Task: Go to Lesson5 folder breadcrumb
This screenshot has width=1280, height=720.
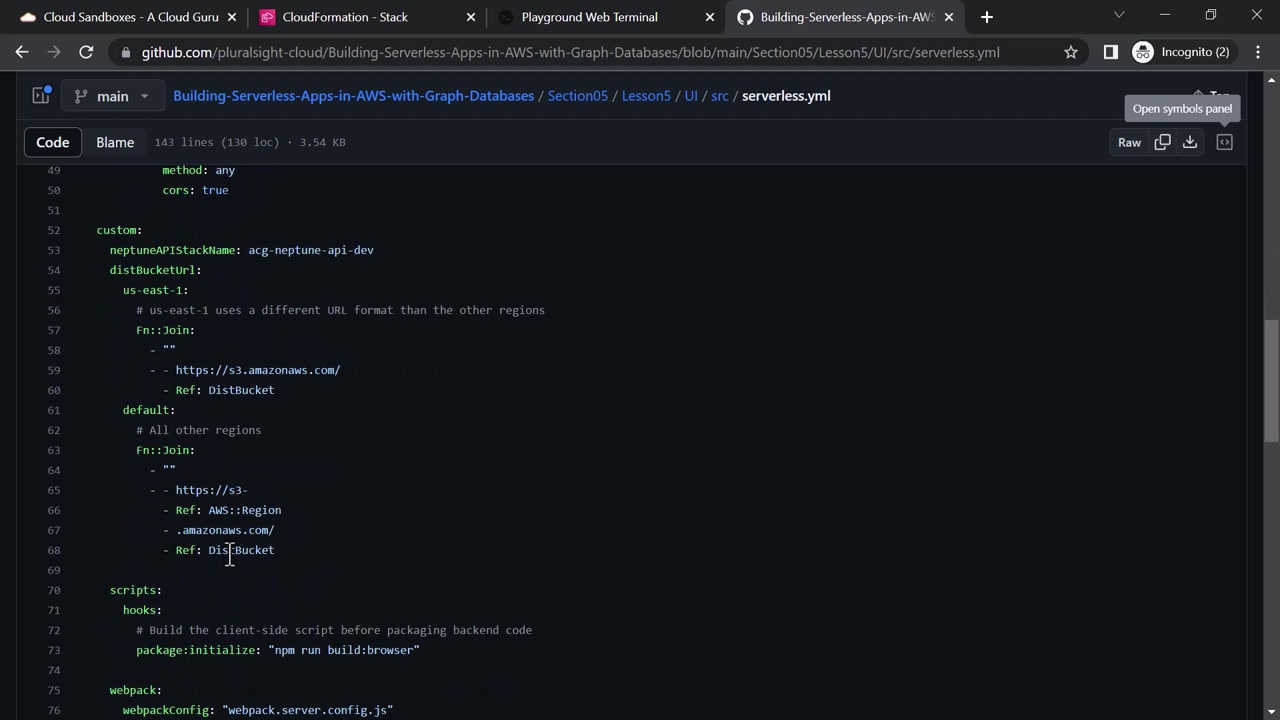Action: [x=646, y=96]
